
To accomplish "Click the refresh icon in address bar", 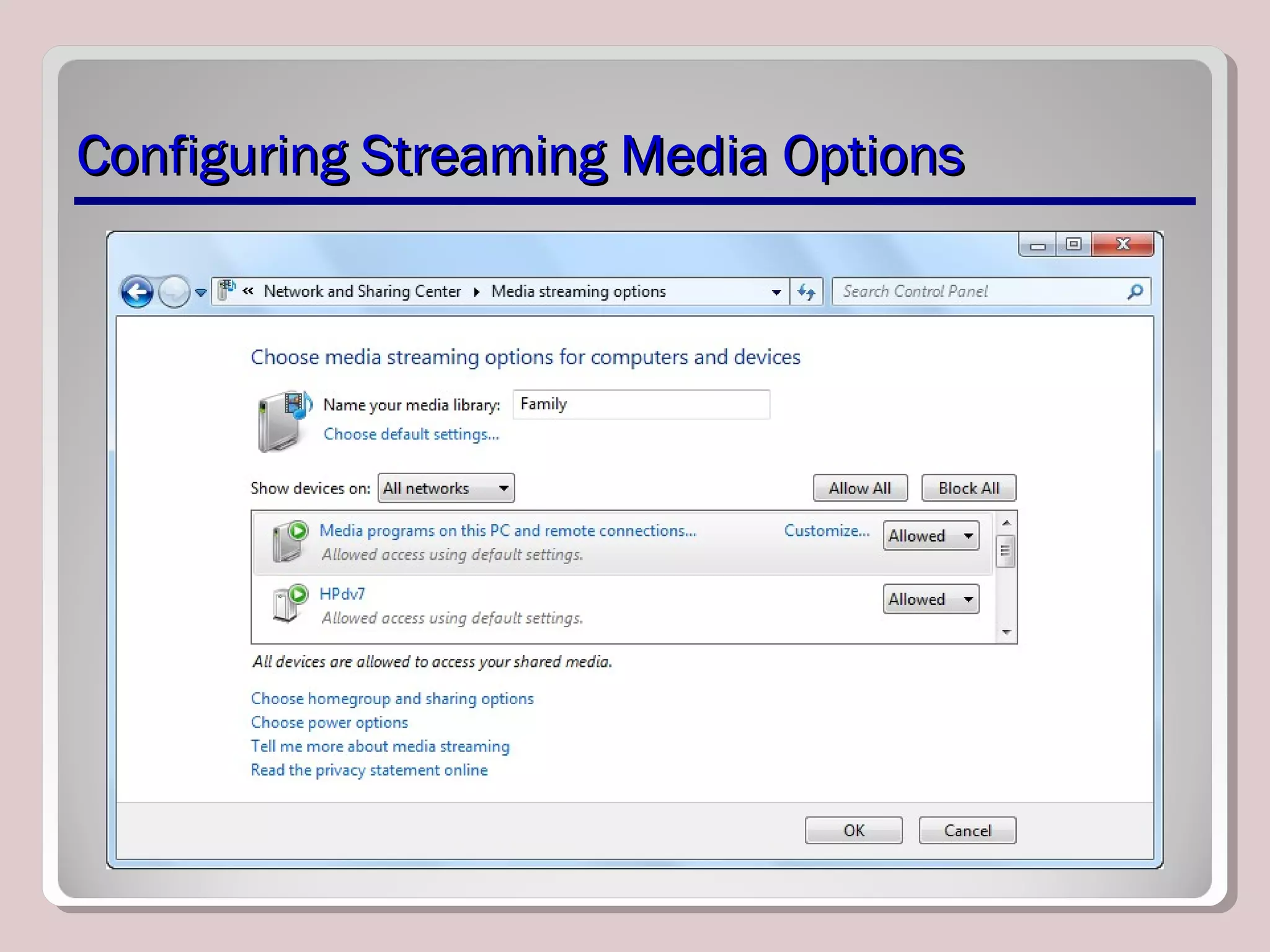I will [x=806, y=291].
